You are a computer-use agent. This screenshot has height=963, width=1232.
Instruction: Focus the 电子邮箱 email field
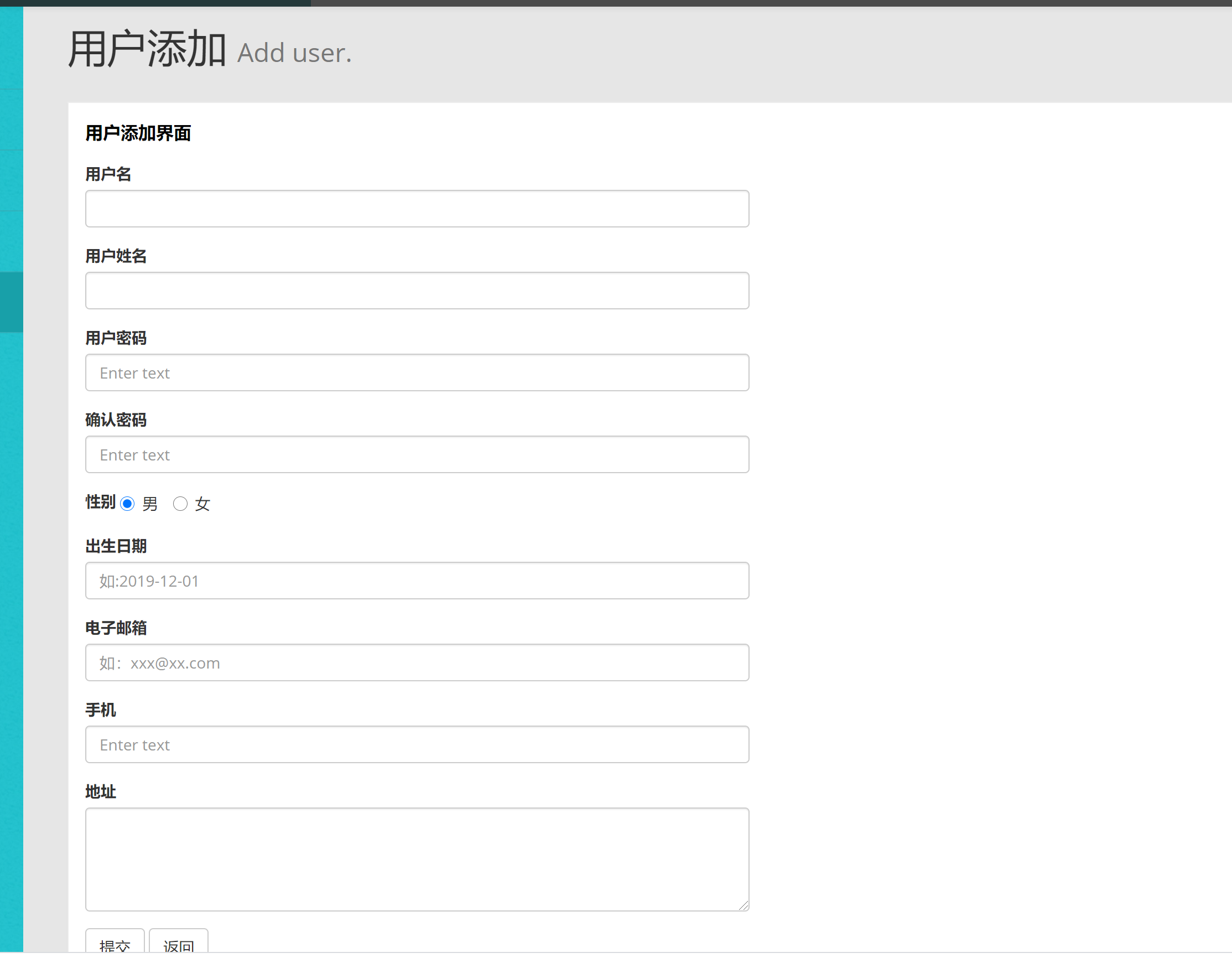click(x=417, y=662)
